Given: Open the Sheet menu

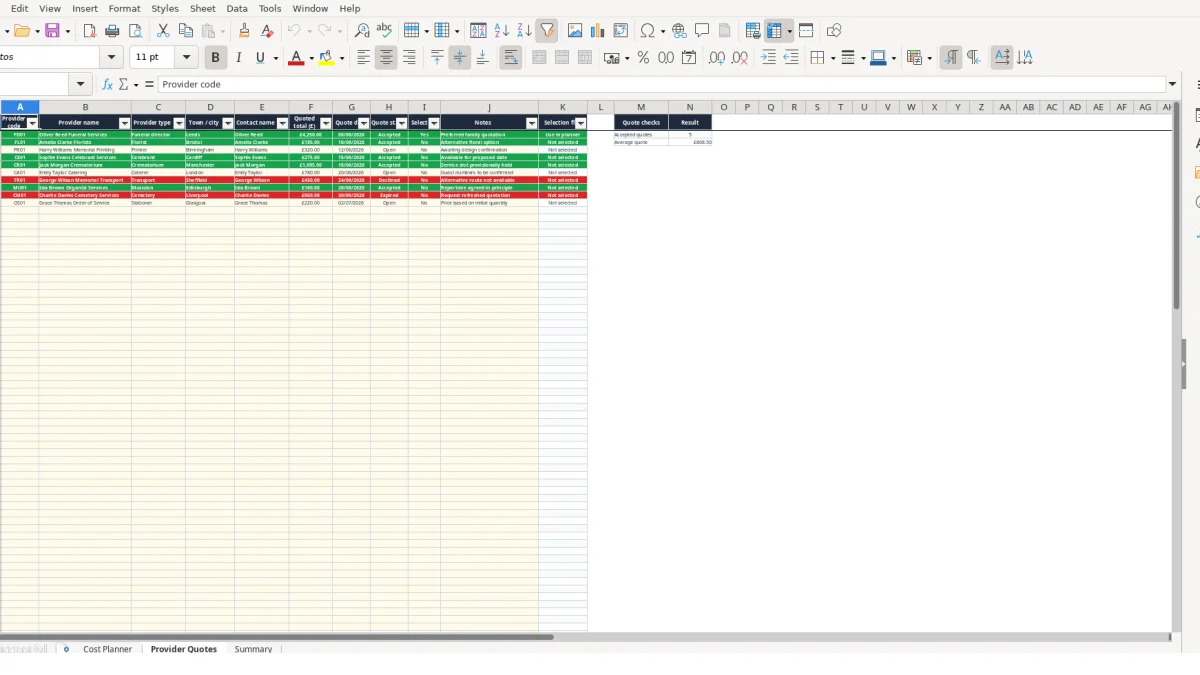Looking at the screenshot, I should (203, 8).
